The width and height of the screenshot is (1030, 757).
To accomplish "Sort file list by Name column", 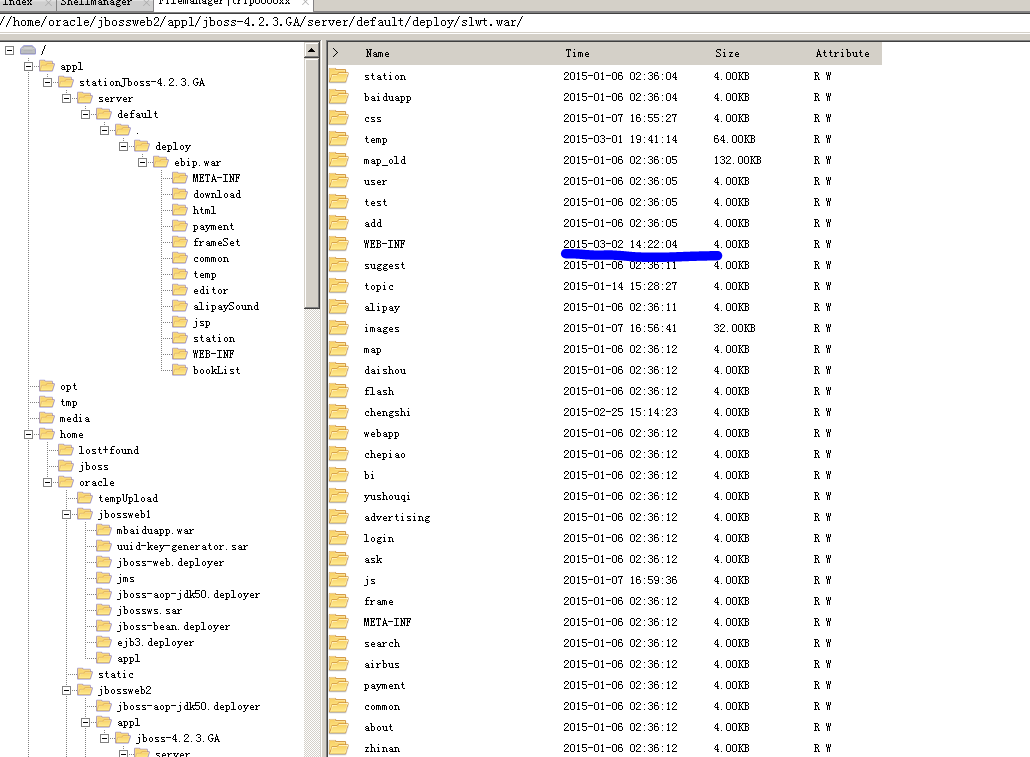I will 378,53.
